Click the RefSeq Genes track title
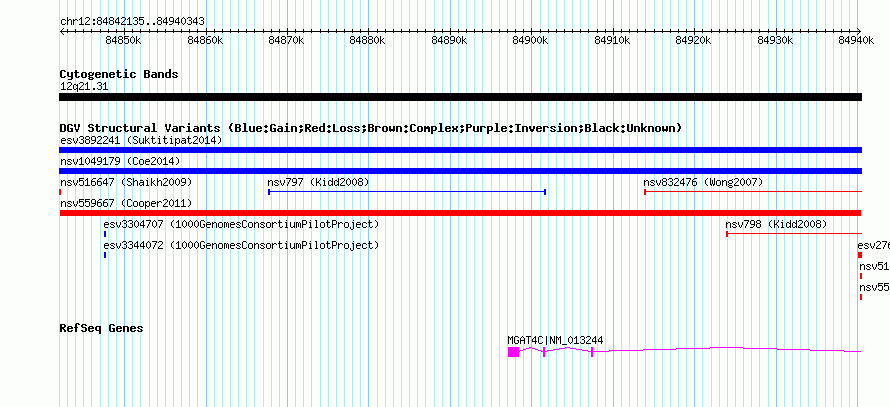 [101, 328]
